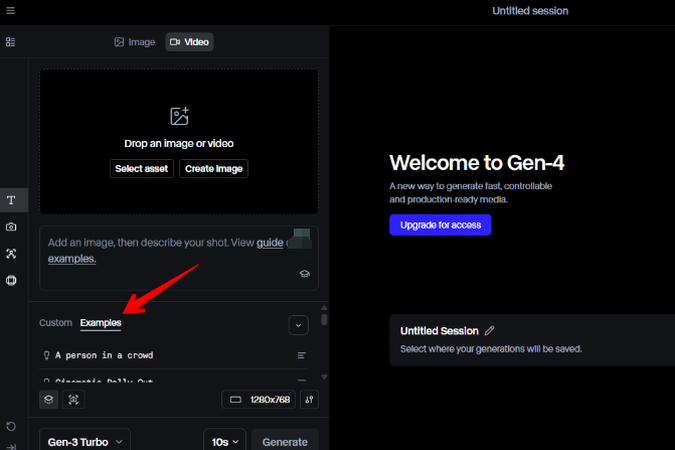Click the layers stack icon button

49,400
